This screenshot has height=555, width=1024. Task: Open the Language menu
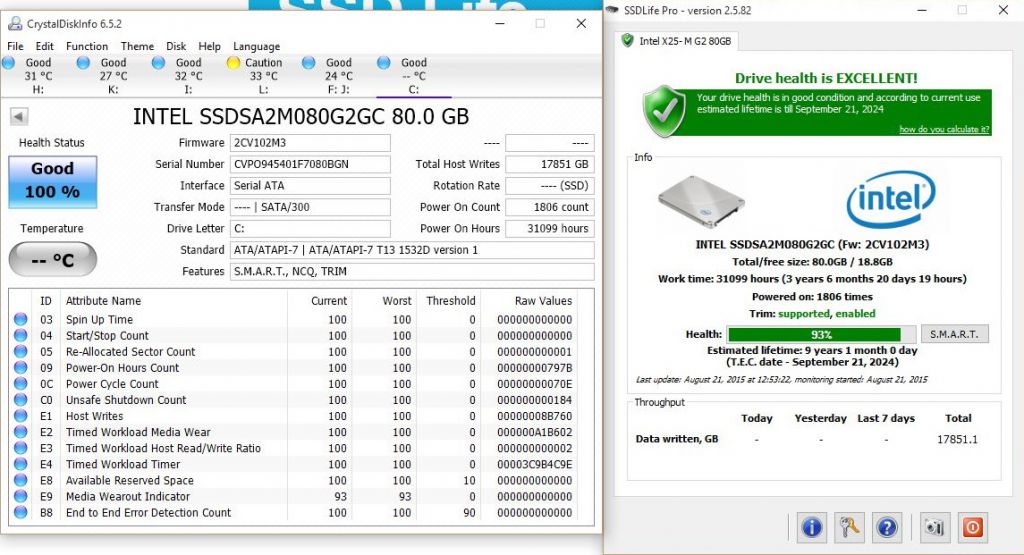[257, 46]
